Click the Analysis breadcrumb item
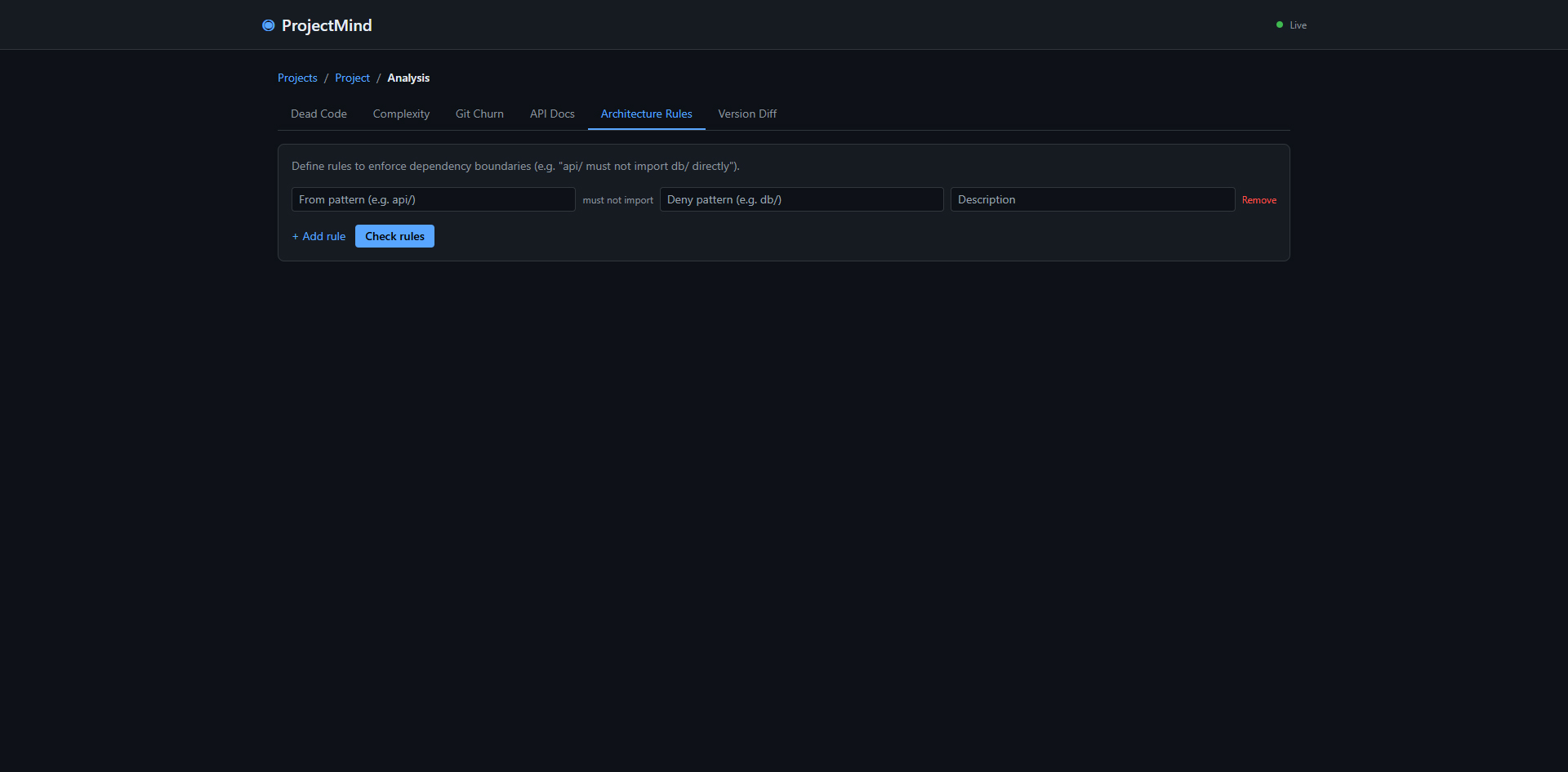Screen dimensions: 1568x772 click(x=408, y=78)
